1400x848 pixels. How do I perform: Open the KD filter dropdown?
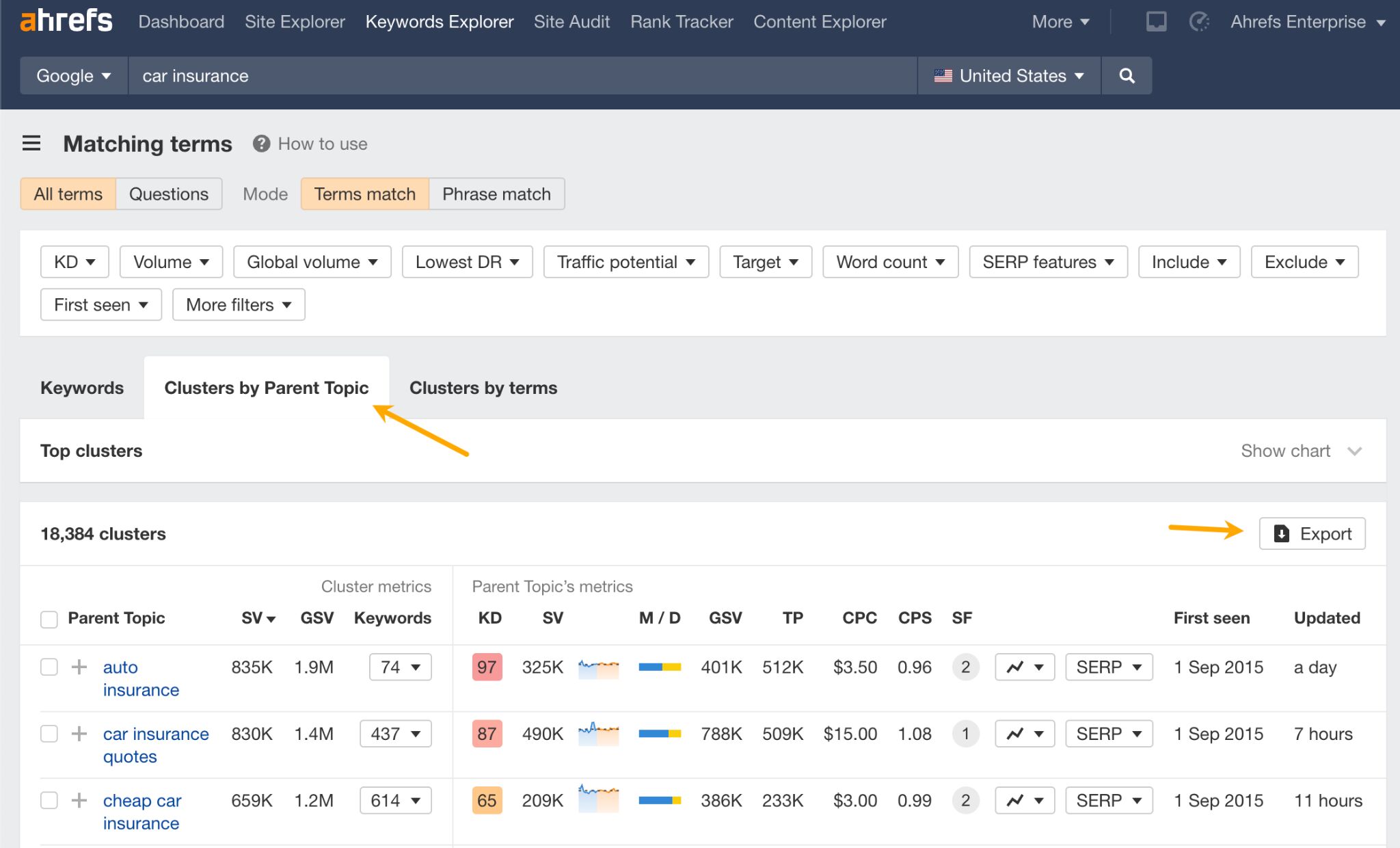pyautogui.click(x=75, y=262)
